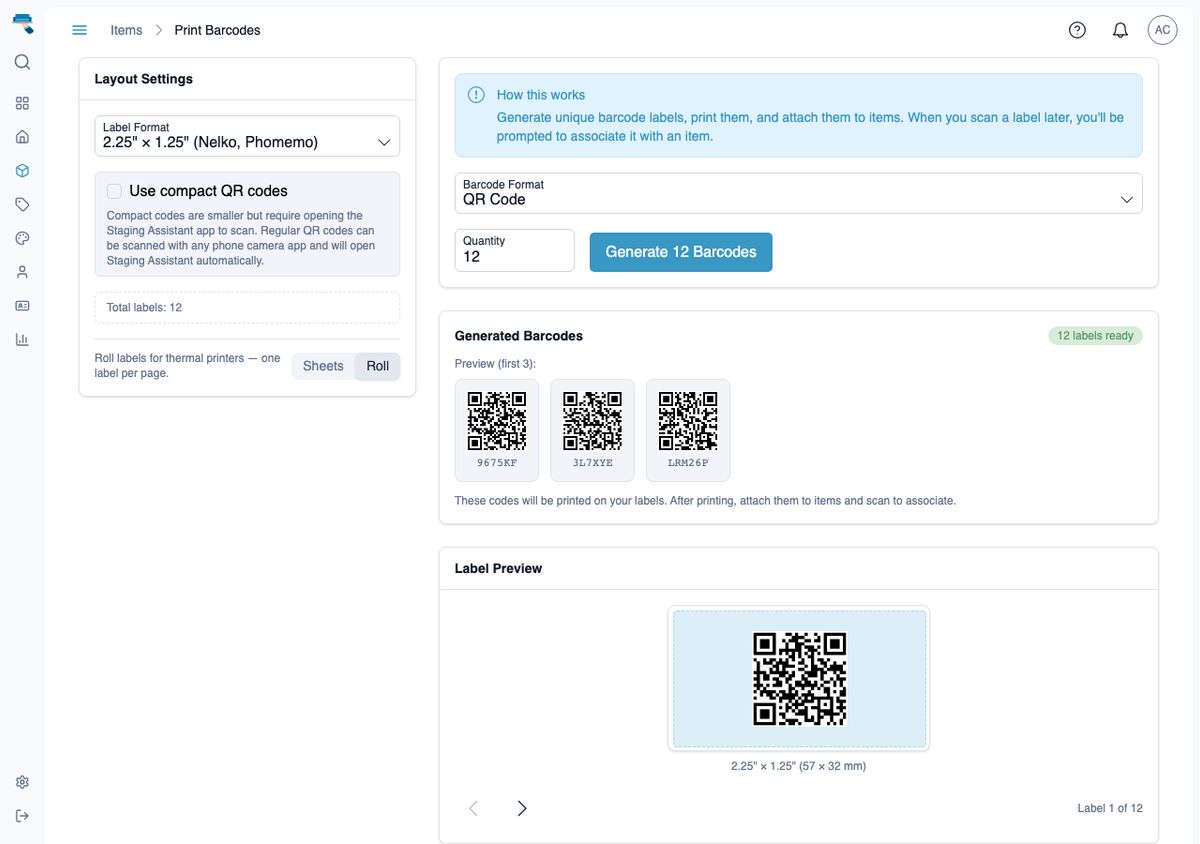
Task: Click the Quantity input field
Action: [x=514, y=251]
